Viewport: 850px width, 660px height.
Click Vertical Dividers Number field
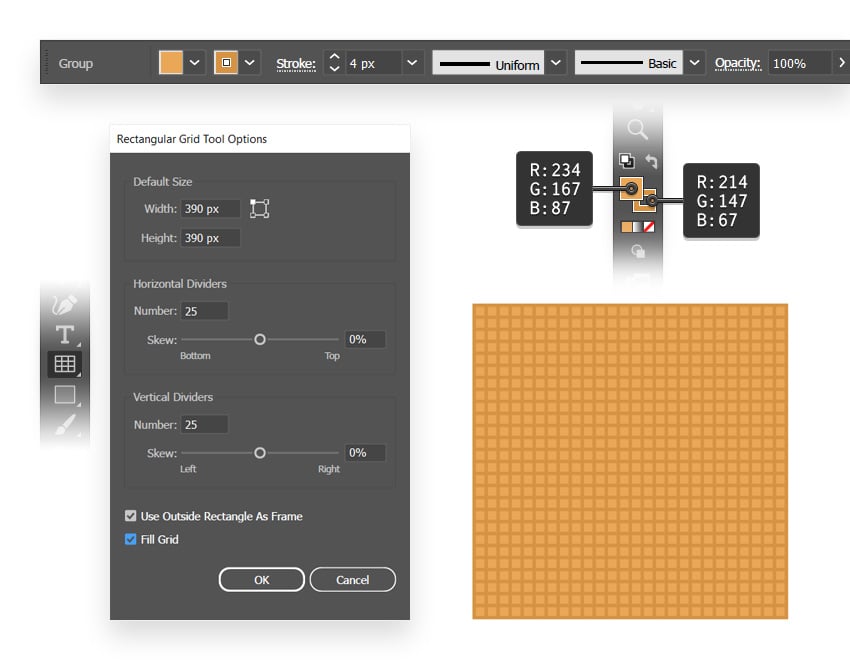pyautogui.click(x=204, y=424)
